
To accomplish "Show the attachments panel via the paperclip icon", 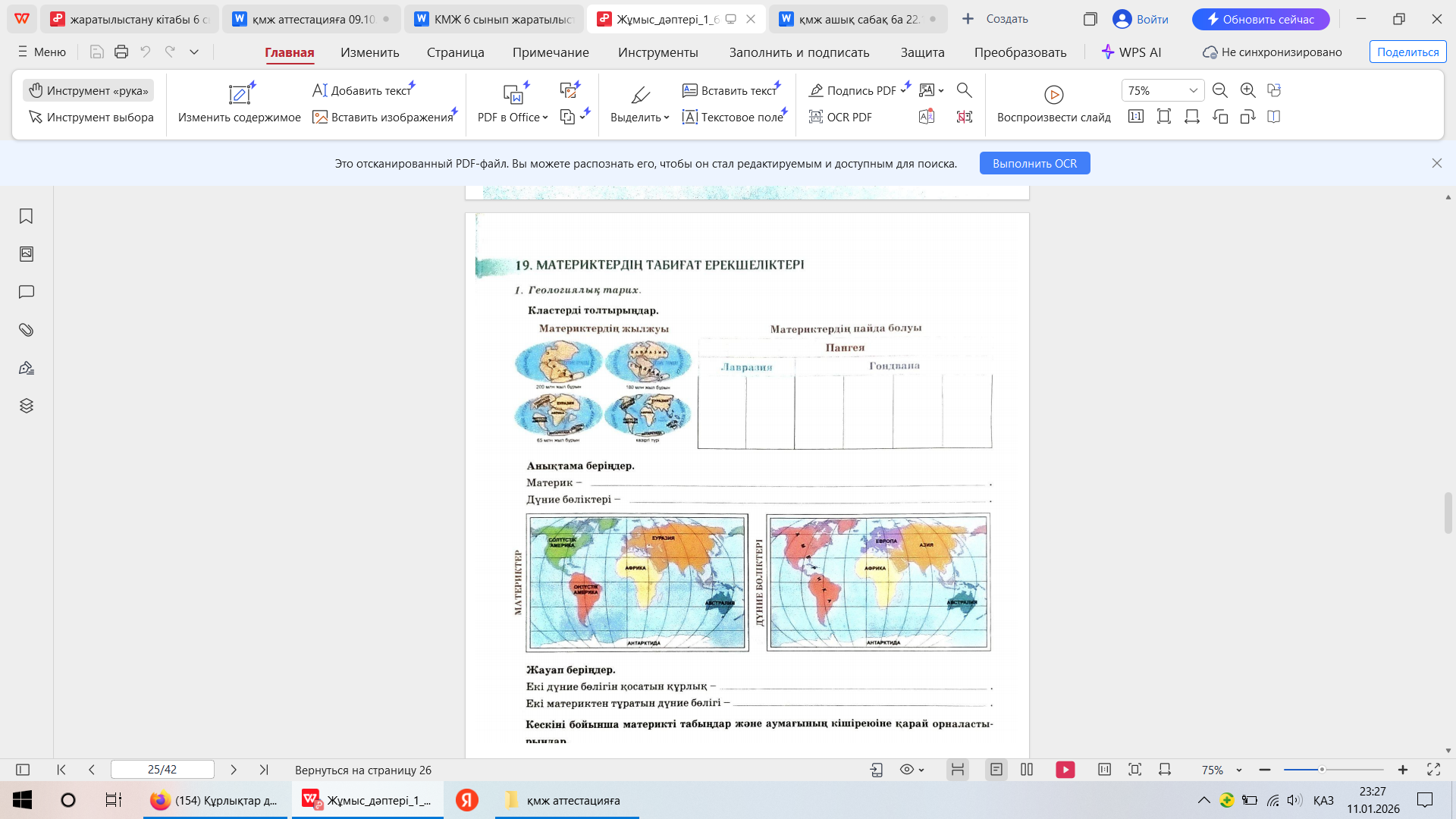I will 26,330.
